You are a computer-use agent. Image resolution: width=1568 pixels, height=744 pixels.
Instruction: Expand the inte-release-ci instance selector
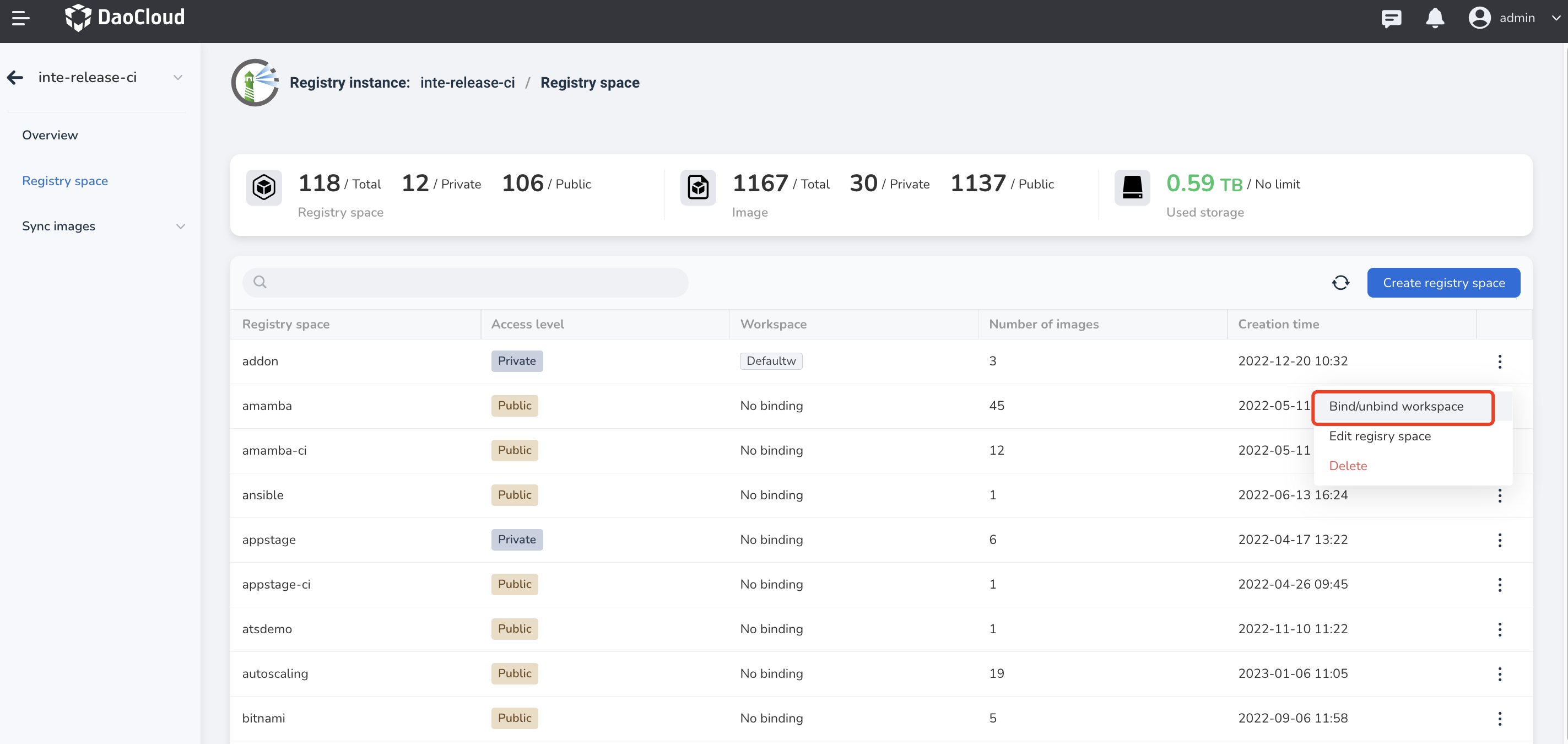[x=178, y=77]
